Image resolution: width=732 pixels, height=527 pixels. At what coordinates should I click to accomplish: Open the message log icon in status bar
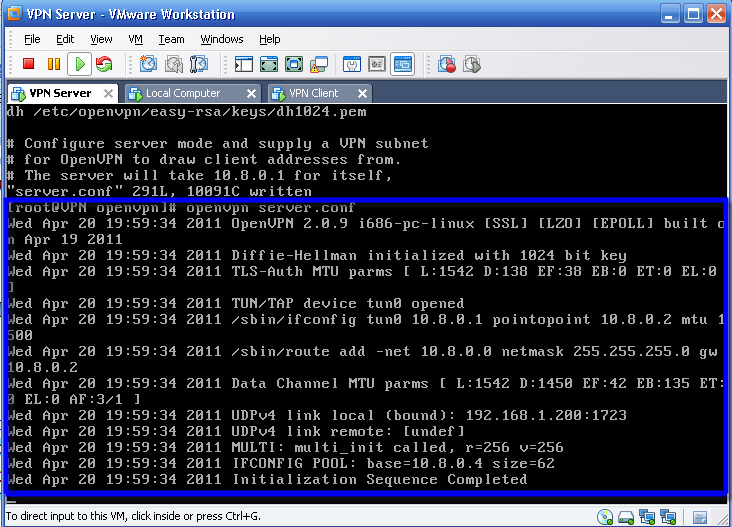(x=700, y=517)
